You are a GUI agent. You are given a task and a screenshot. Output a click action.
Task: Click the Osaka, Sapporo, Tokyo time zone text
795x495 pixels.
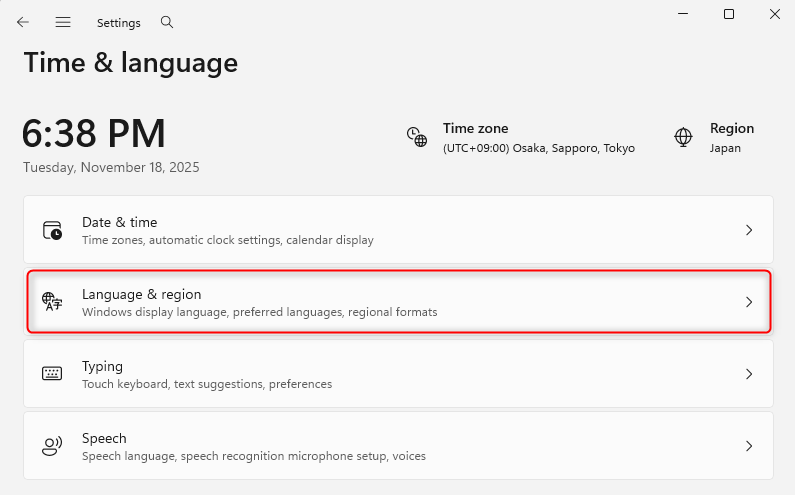538,148
